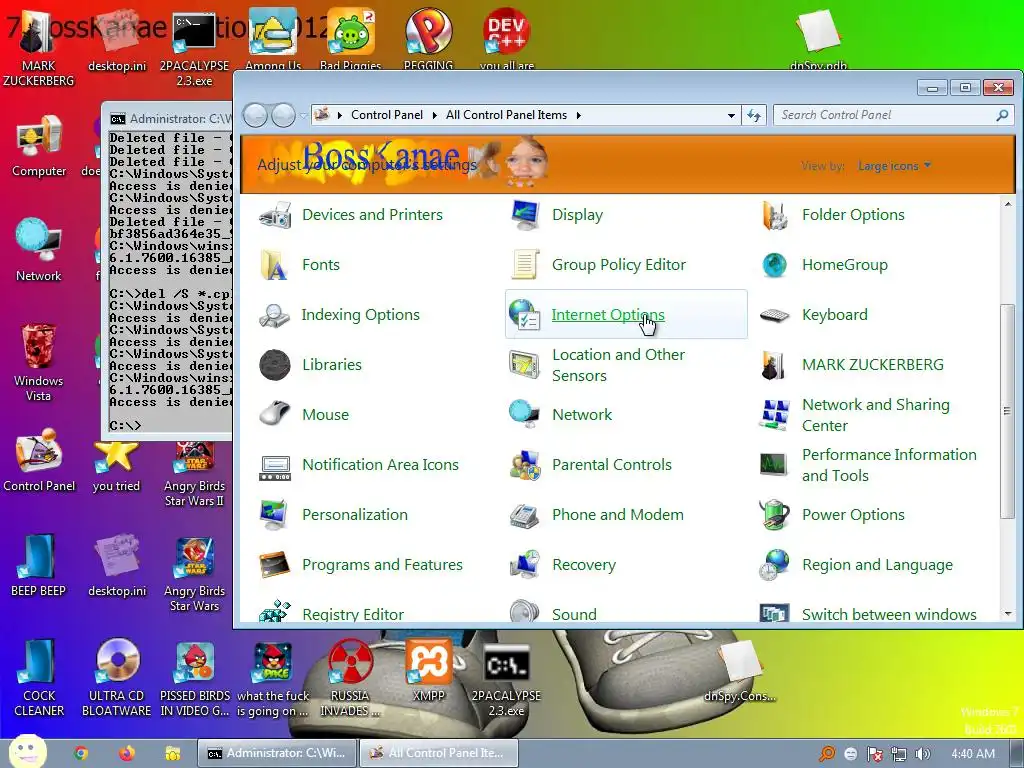This screenshot has height=768, width=1024.
Task: Expand the arrow after All Control Panel Items
Action: [x=579, y=116]
